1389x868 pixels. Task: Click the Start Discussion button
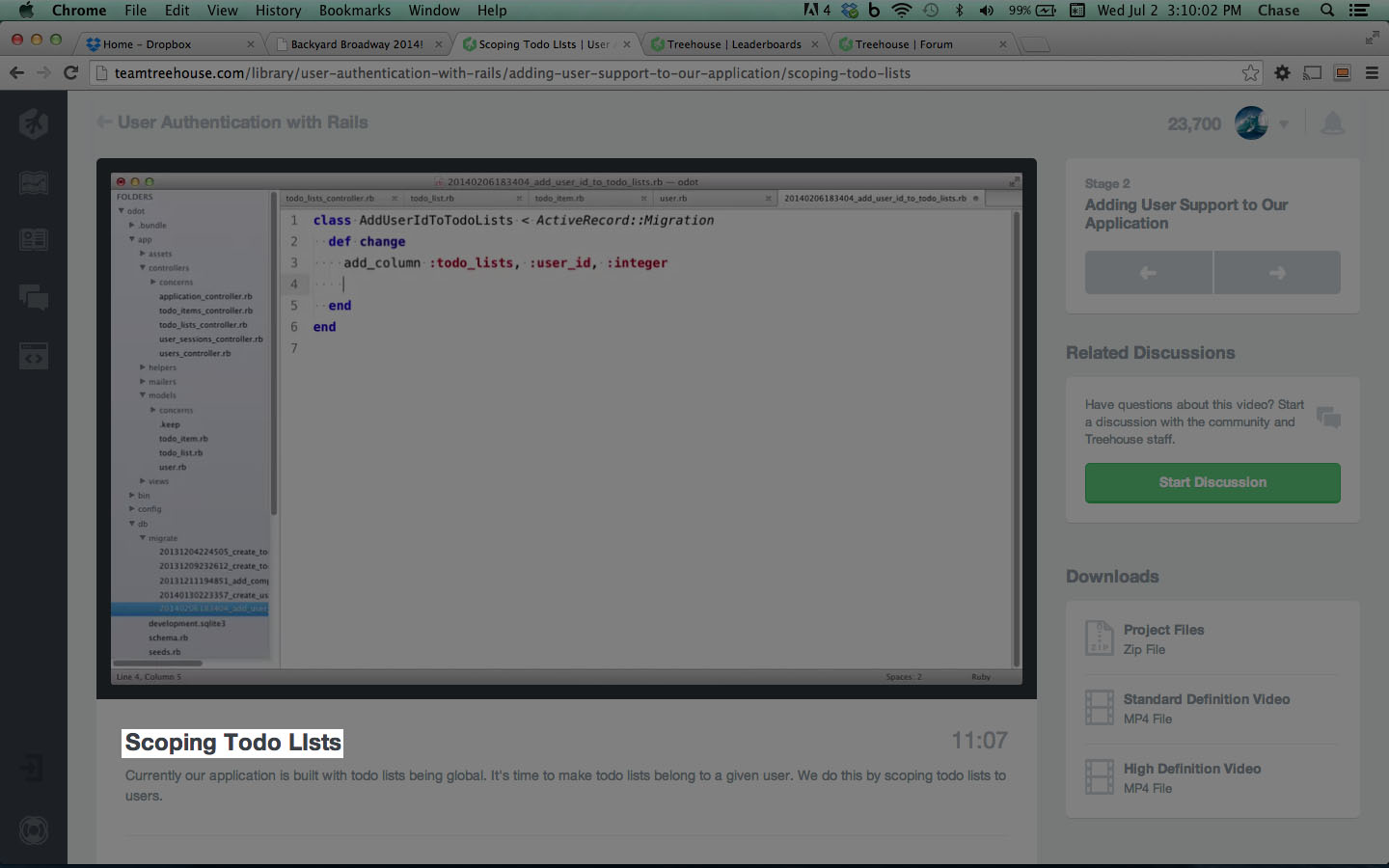pyautogui.click(x=1212, y=482)
